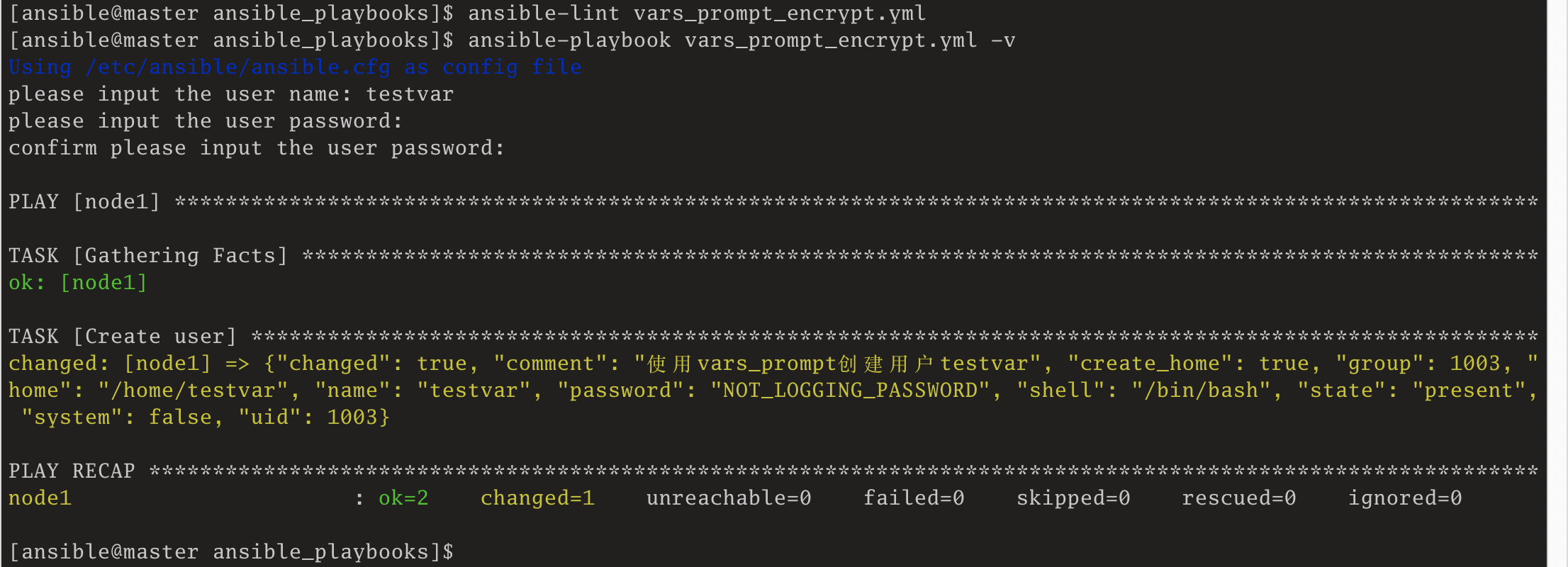This screenshot has height=567, width=1568.
Task: Click the PLAY [node1] header
Action: 84,202
